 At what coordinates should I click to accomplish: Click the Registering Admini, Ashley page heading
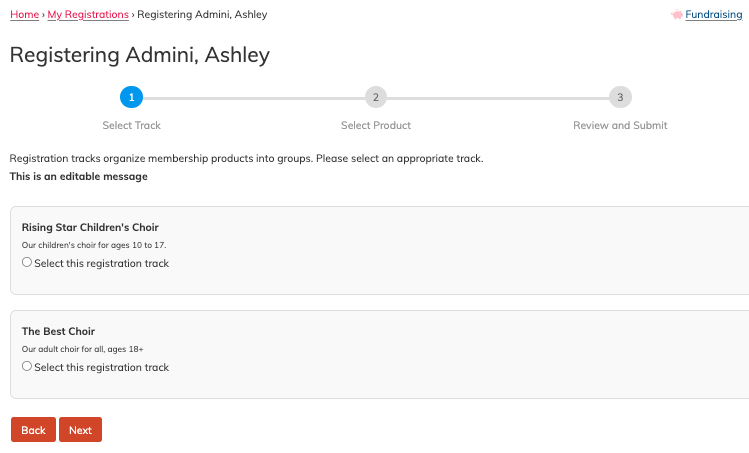pos(139,55)
